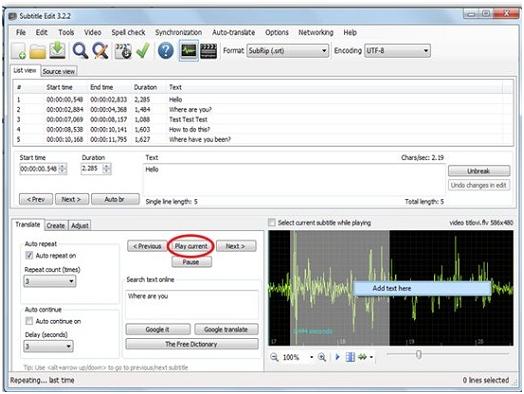Click the green double-arrow icon below waveform
Viewport: 524px width, 394px height.
(362, 357)
